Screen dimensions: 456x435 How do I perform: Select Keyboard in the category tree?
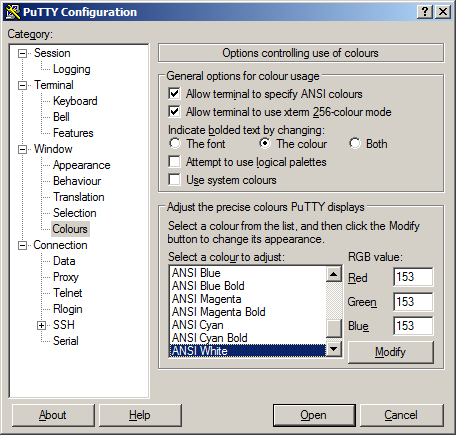(x=75, y=101)
